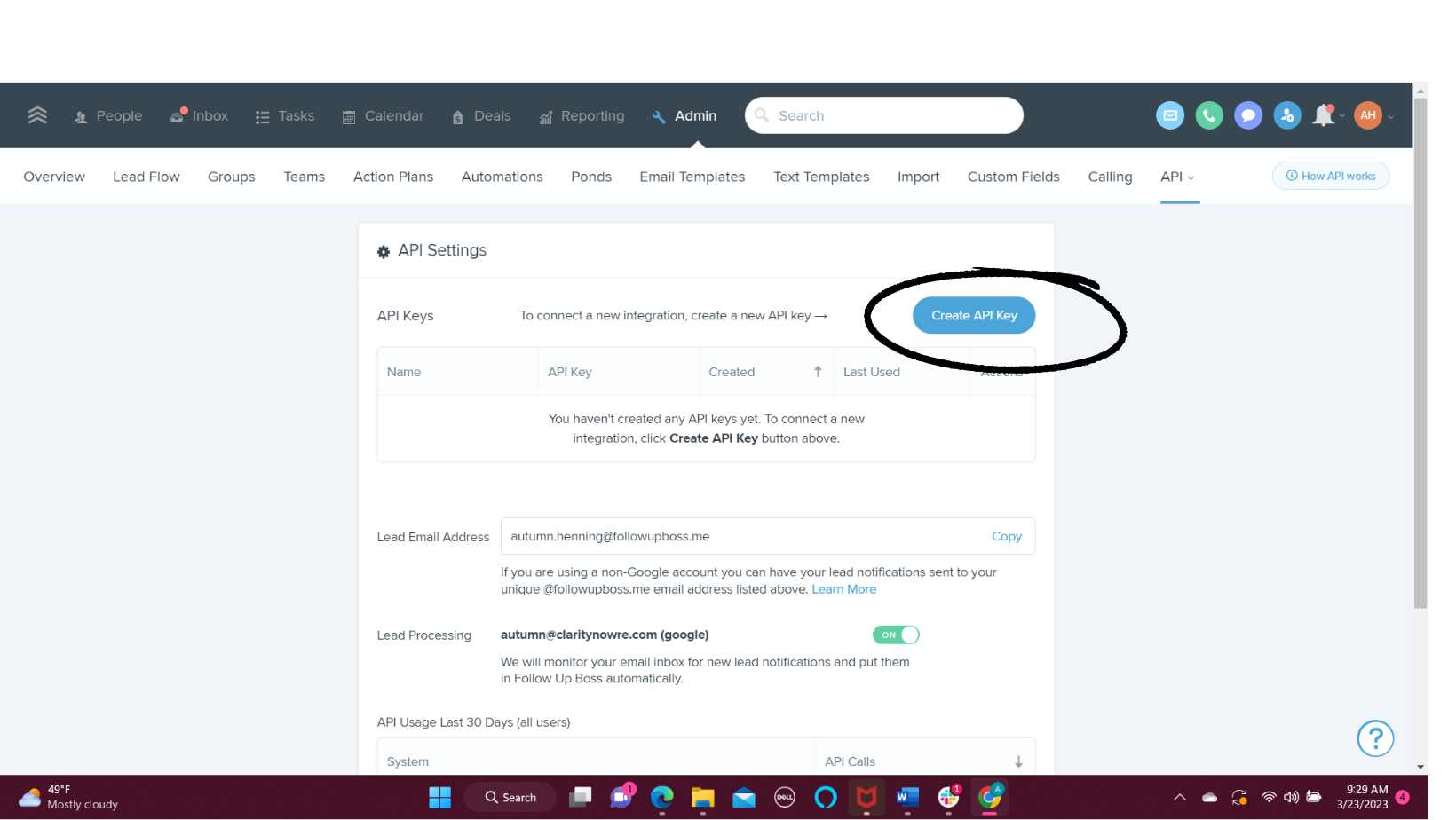Toggle the Lead Processing ON switch
This screenshot has height=820, width=1456.
point(896,635)
